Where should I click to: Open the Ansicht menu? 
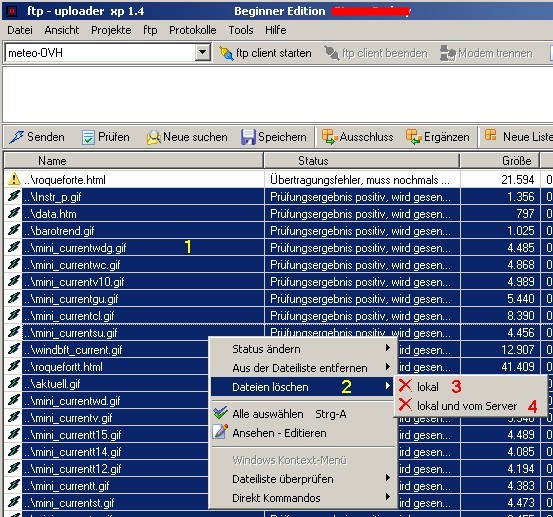(62, 30)
